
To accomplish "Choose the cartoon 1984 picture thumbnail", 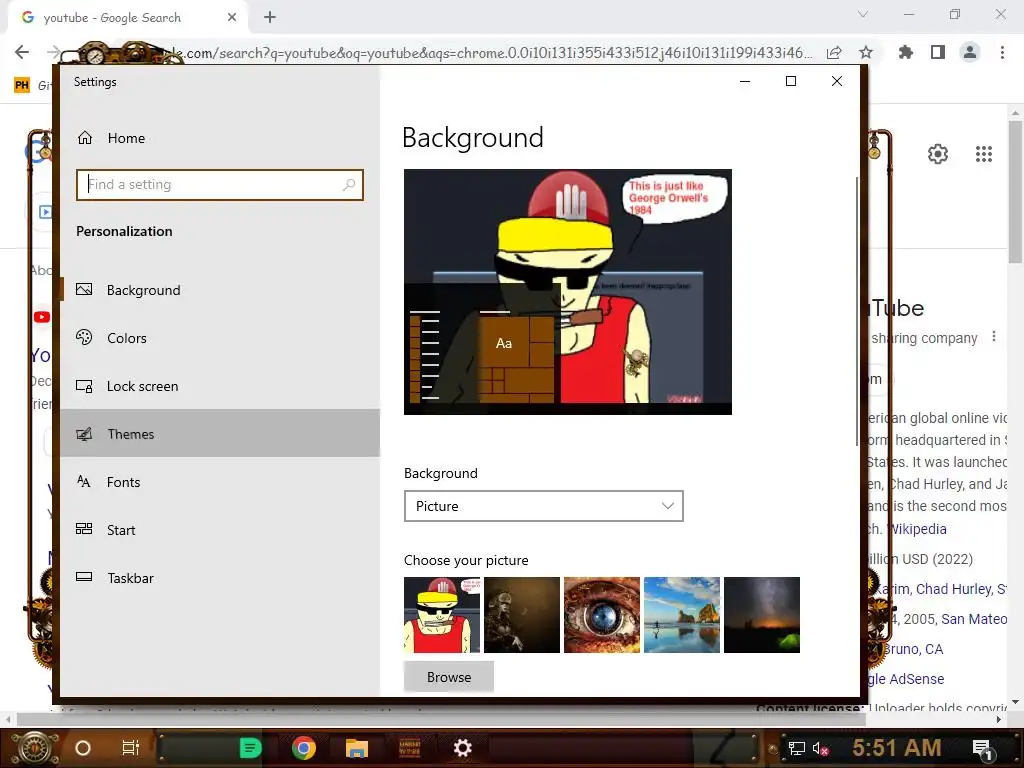I will tap(441, 615).
